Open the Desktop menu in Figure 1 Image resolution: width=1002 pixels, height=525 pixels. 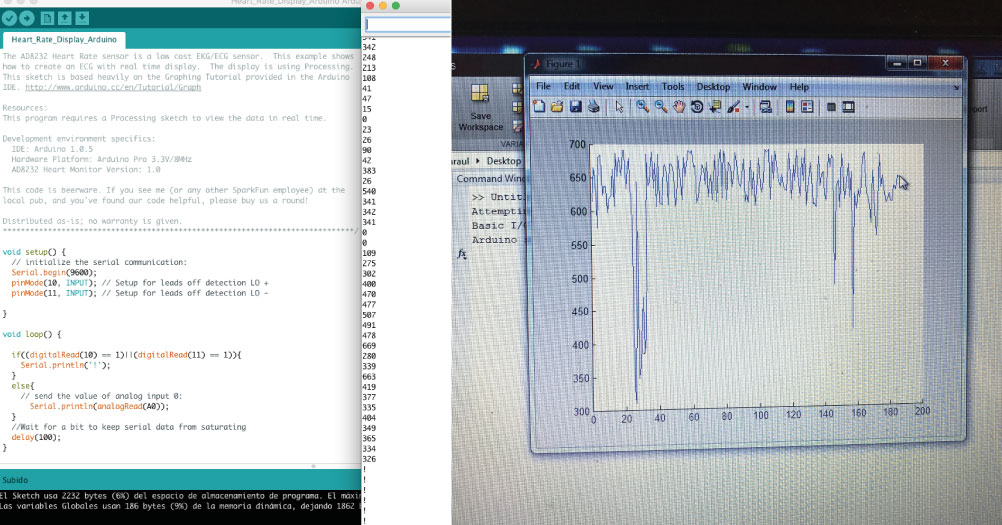[x=713, y=86]
